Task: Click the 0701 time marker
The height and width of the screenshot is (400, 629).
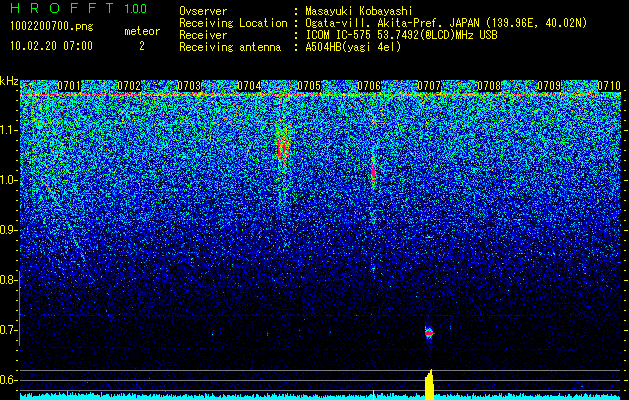Action: coord(69,86)
